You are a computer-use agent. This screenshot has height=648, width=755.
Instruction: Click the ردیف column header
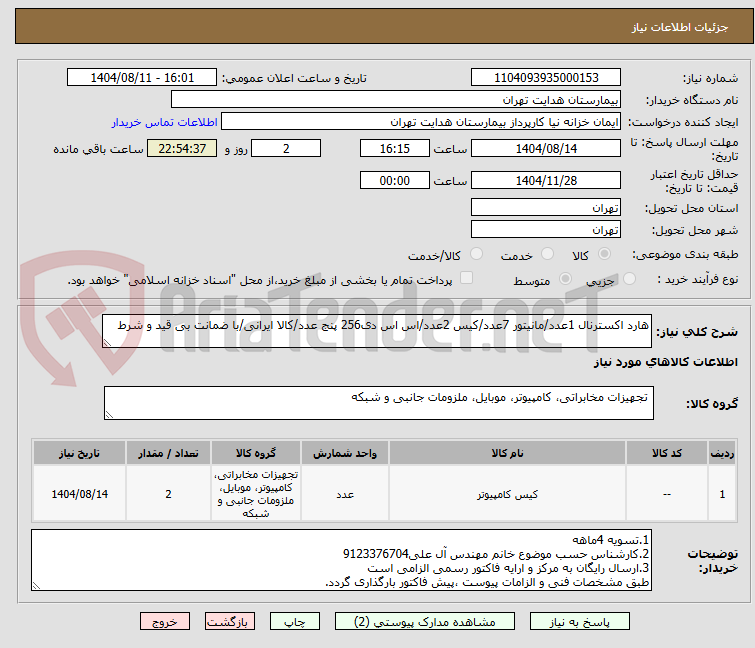tap(722, 453)
